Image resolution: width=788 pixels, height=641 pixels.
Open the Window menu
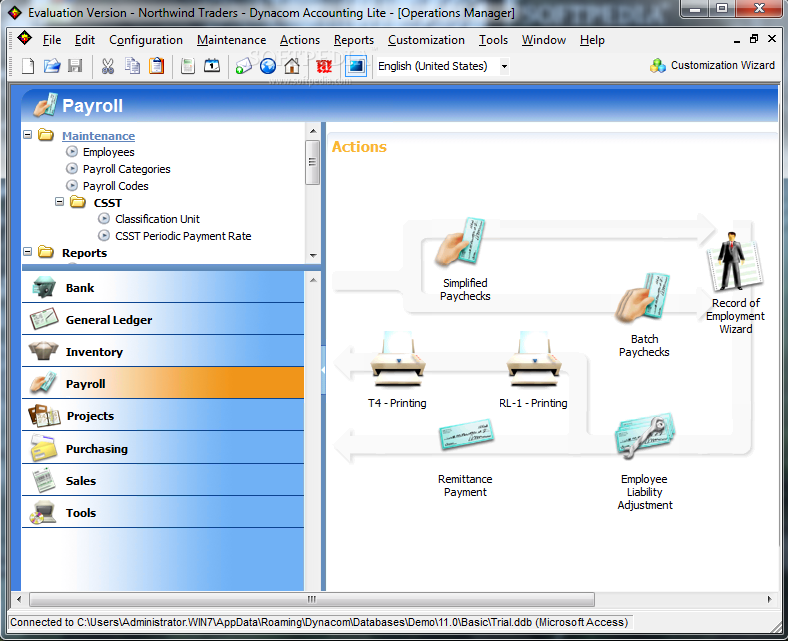pyautogui.click(x=543, y=40)
